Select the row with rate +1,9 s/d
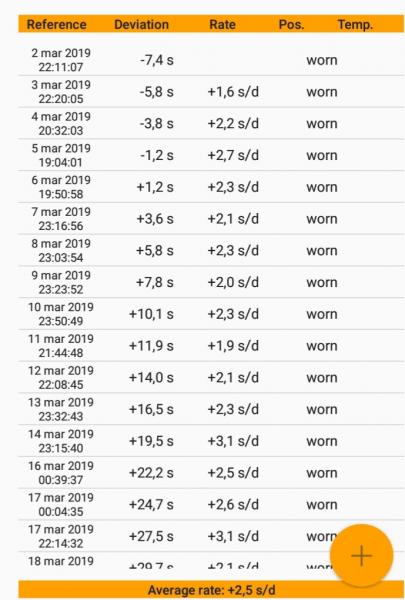405x600 pixels. 211,346
